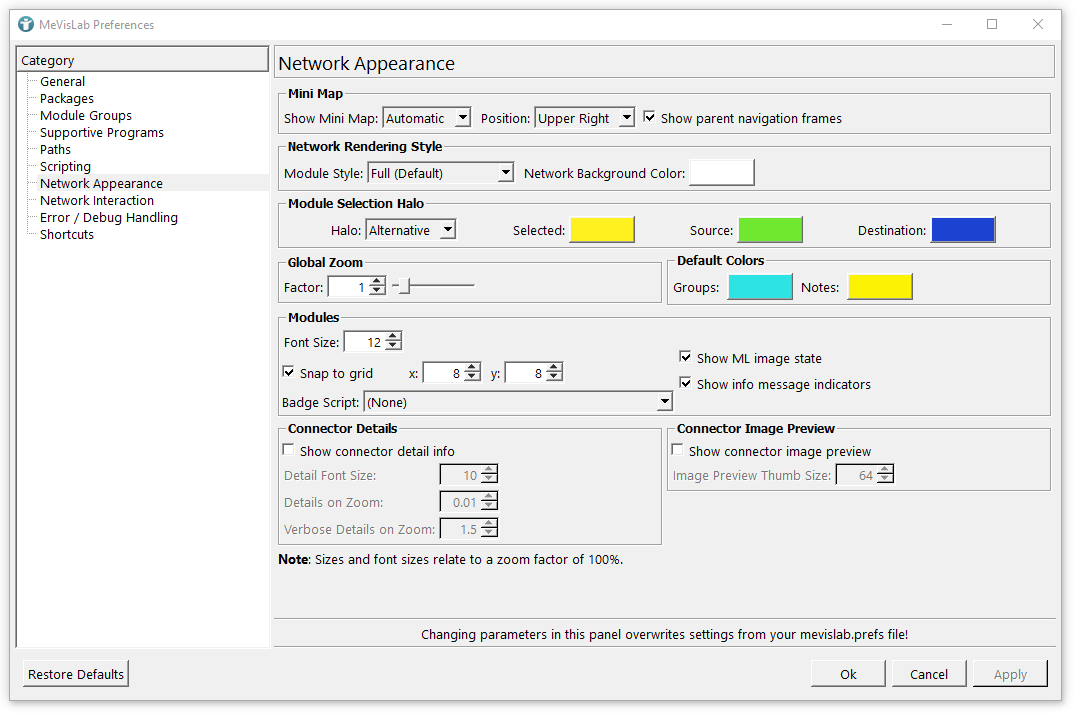Enable Show connector image preview
Image resolution: width=1077 pixels, height=717 pixels.
coord(678,451)
